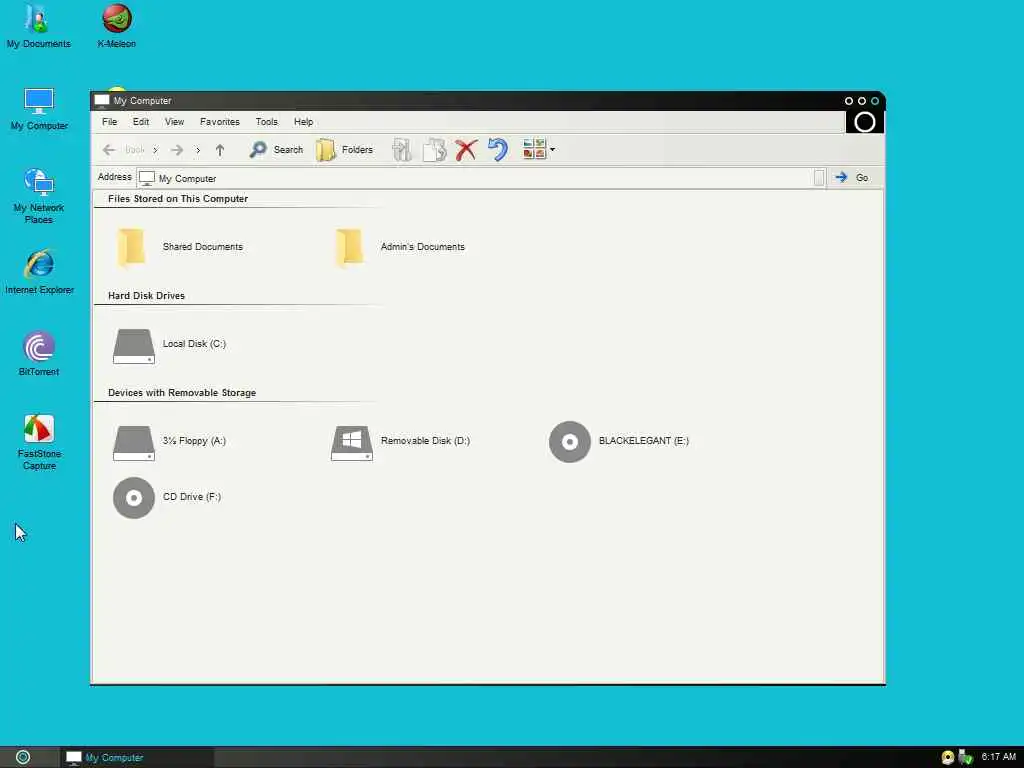Click the blue Undo arrow icon
Viewport: 1024px width, 768px height.
tap(498, 150)
